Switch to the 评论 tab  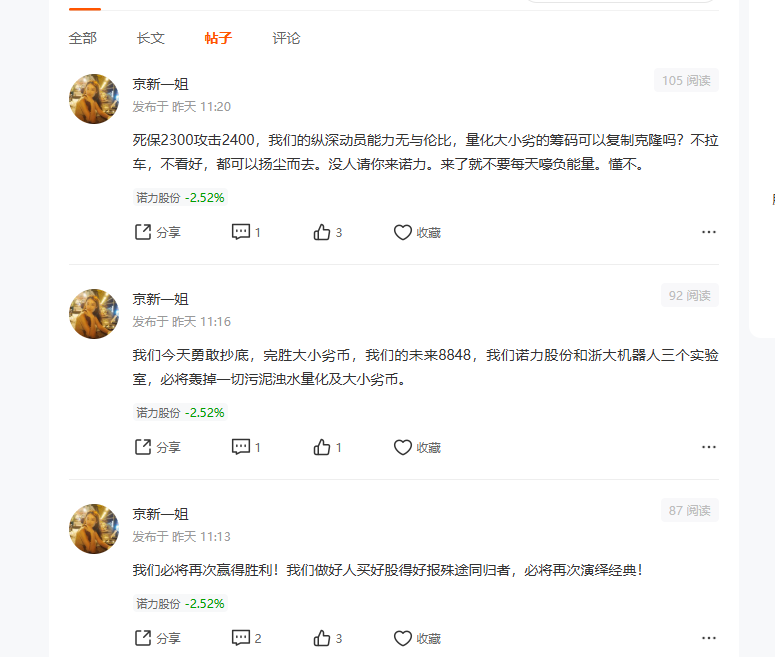(286, 38)
